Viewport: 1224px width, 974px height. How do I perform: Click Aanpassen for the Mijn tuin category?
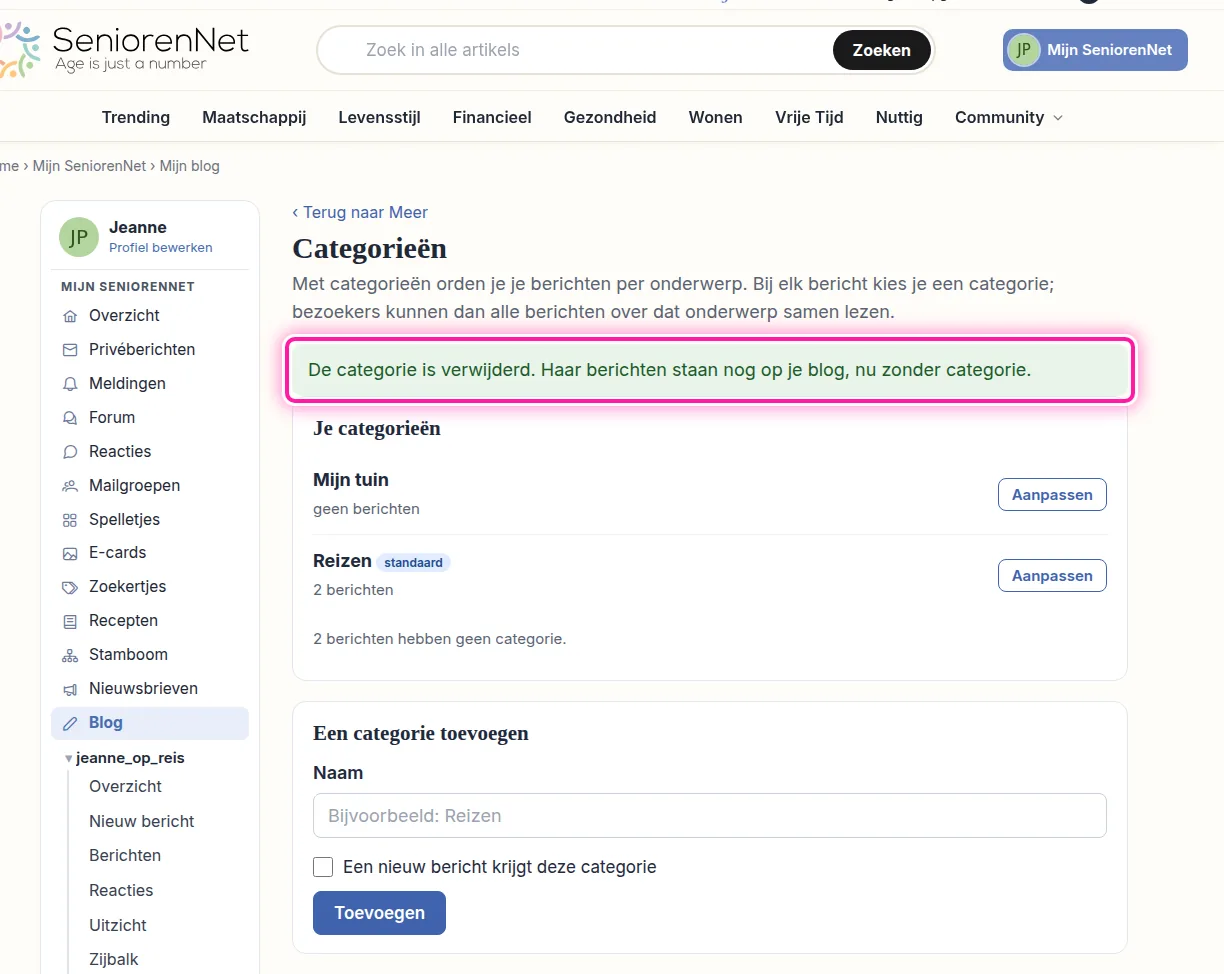(1052, 495)
